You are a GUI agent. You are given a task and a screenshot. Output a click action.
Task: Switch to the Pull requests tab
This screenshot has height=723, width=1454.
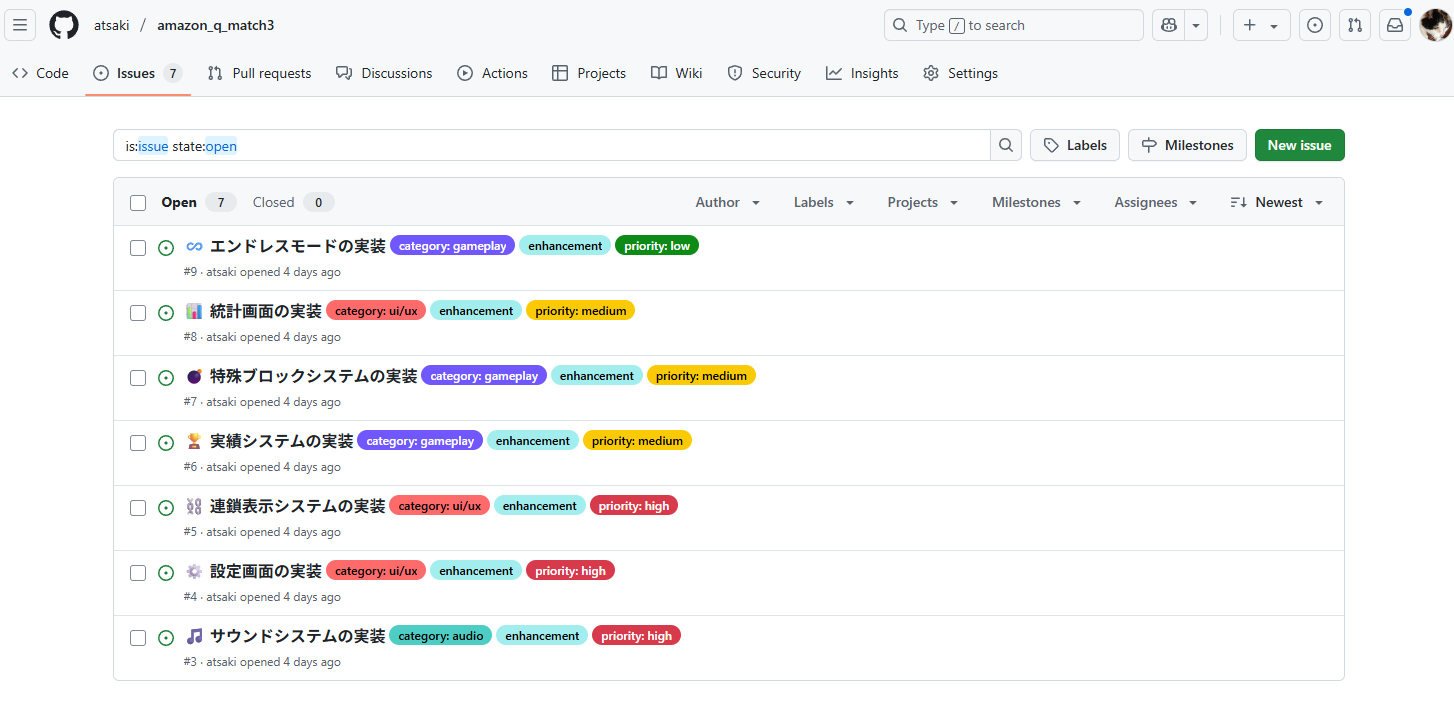click(x=259, y=73)
